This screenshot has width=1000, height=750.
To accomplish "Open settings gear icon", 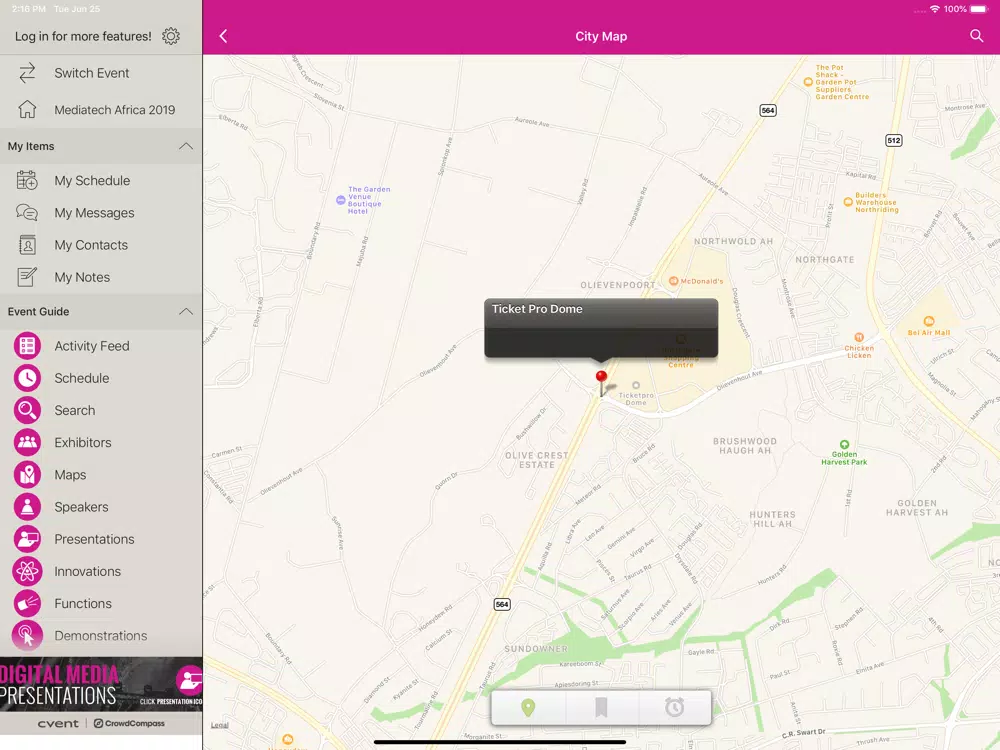I will click(x=171, y=36).
